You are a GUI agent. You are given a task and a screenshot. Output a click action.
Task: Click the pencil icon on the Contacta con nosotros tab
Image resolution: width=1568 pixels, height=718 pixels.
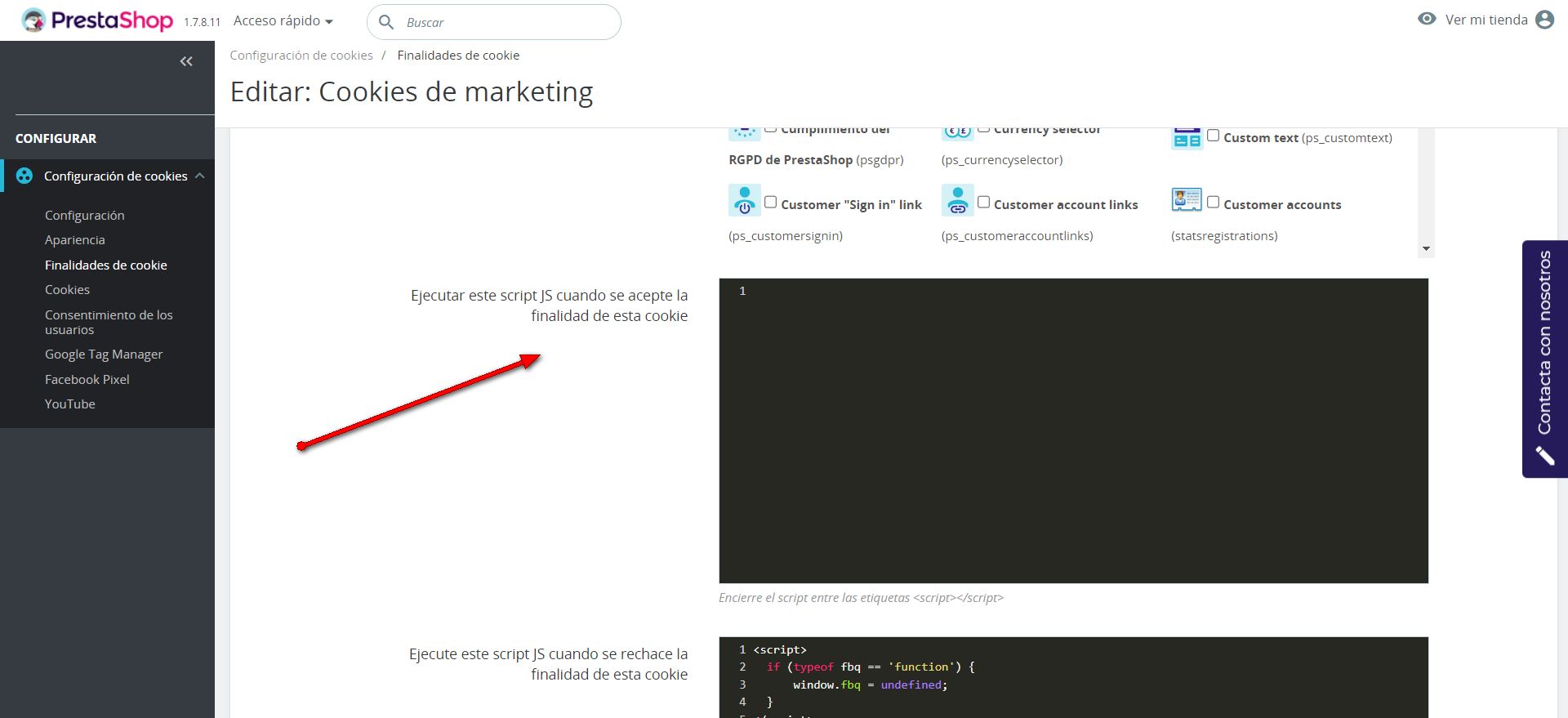(1544, 455)
